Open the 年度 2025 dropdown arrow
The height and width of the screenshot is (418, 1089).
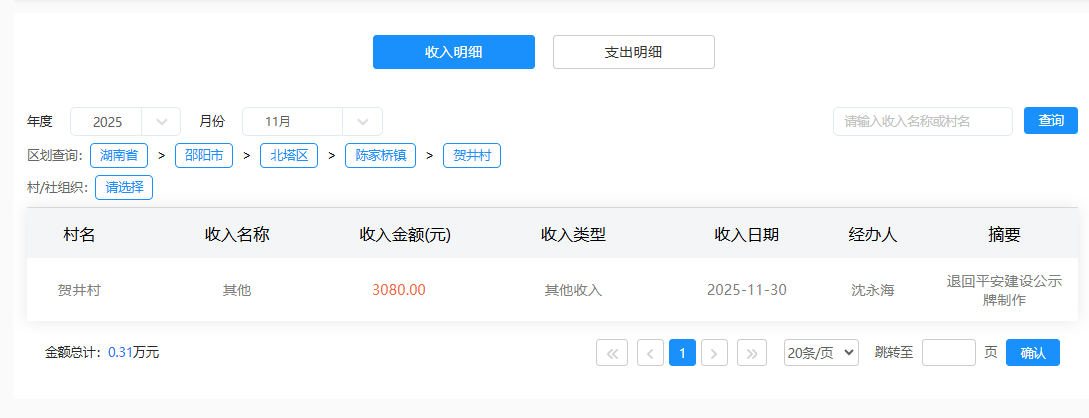pos(162,121)
